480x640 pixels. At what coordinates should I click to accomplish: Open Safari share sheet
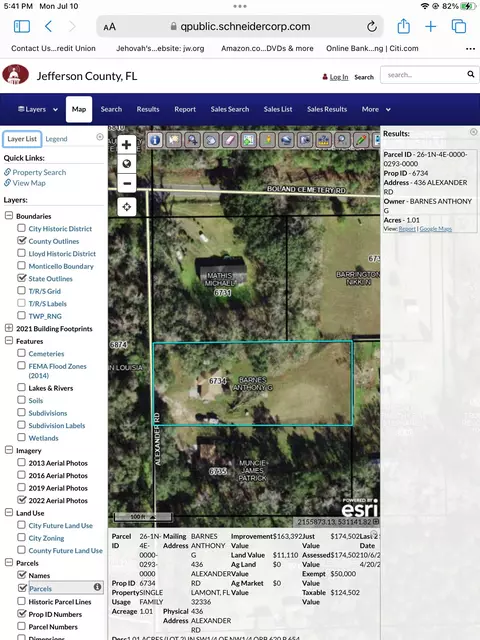[x=404, y=26]
